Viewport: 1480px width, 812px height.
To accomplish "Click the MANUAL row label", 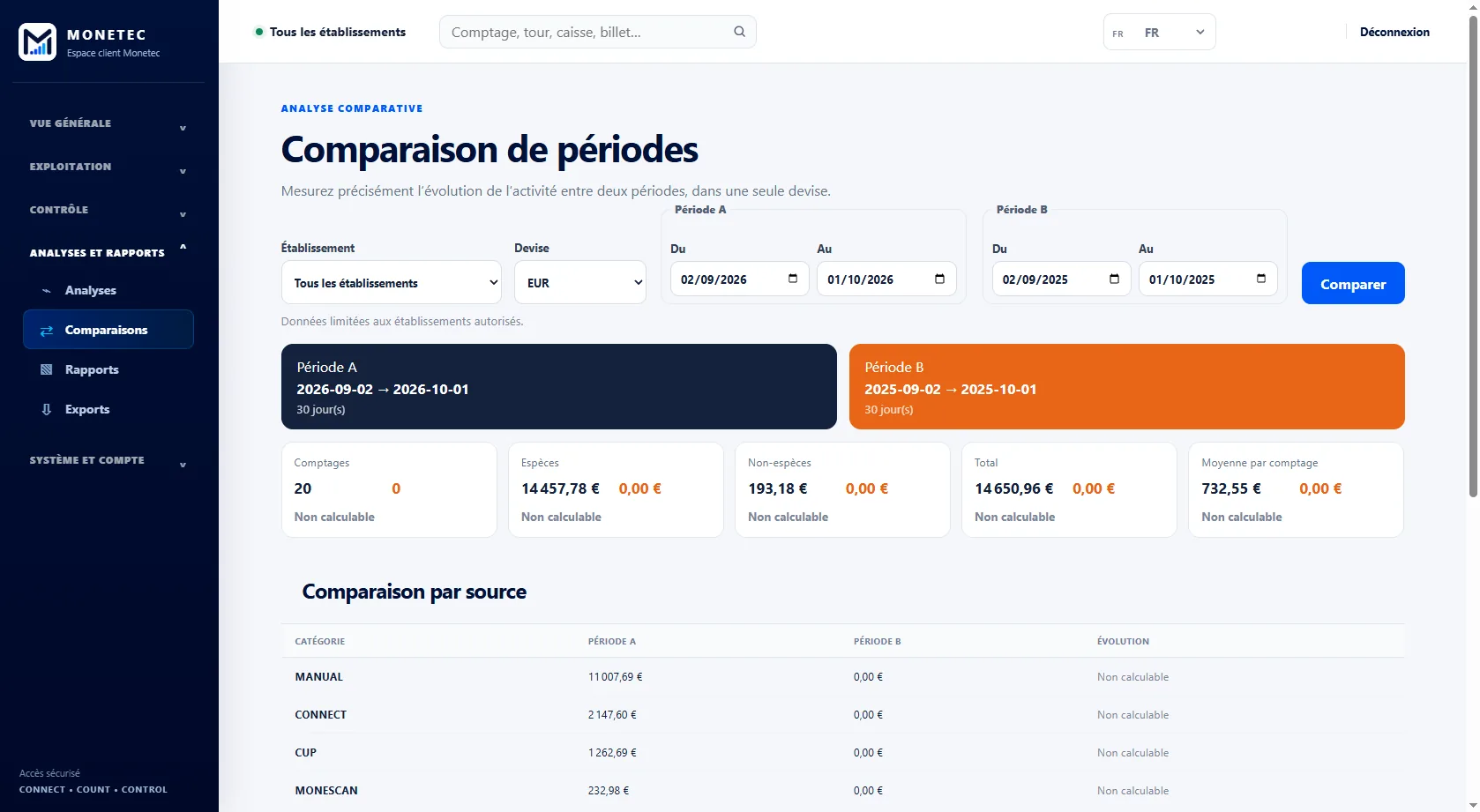I will tap(319, 677).
